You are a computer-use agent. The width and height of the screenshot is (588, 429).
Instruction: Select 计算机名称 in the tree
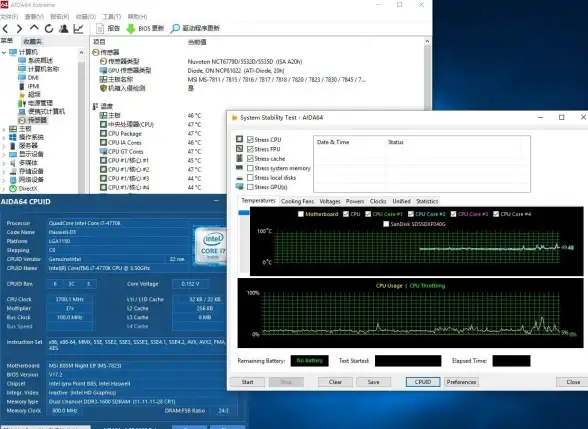pos(39,69)
